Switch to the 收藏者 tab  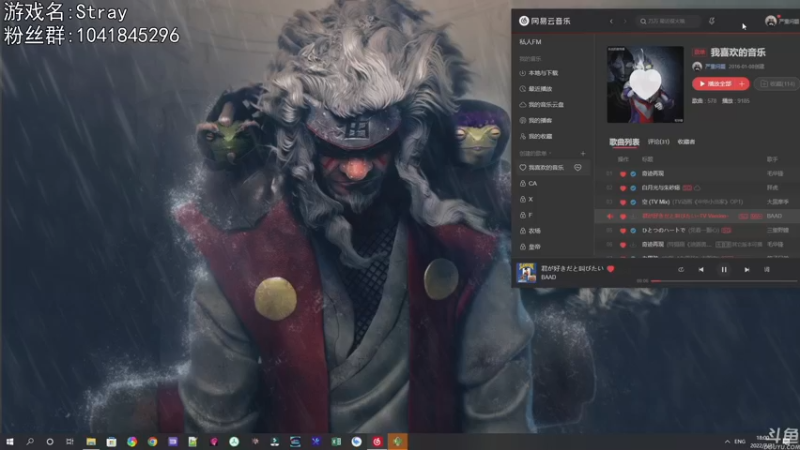point(686,142)
